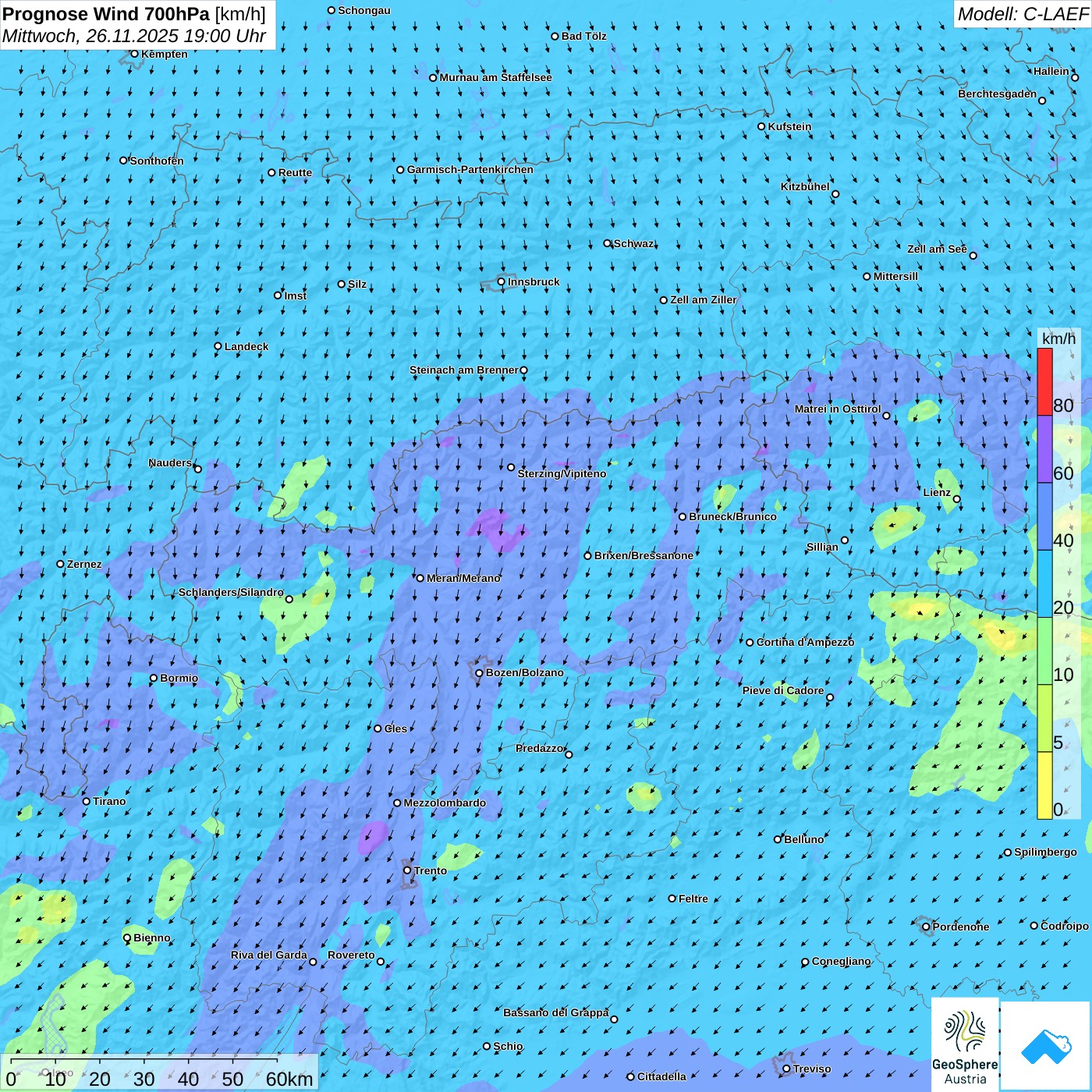The height and width of the screenshot is (1092, 1092).
Task: Click the Kitzbühel label
Action: click(805, 186)
